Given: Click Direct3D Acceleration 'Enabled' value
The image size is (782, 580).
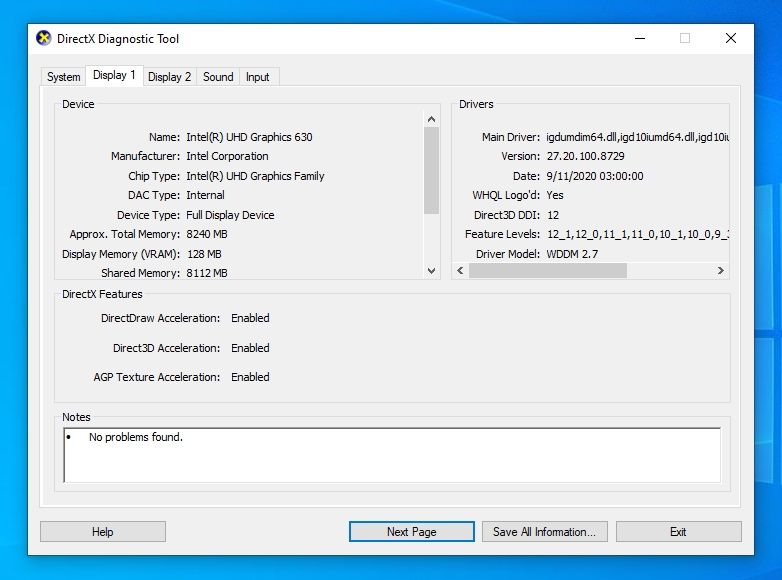Looking at the screenshot, I should click(x=250, y=348).
